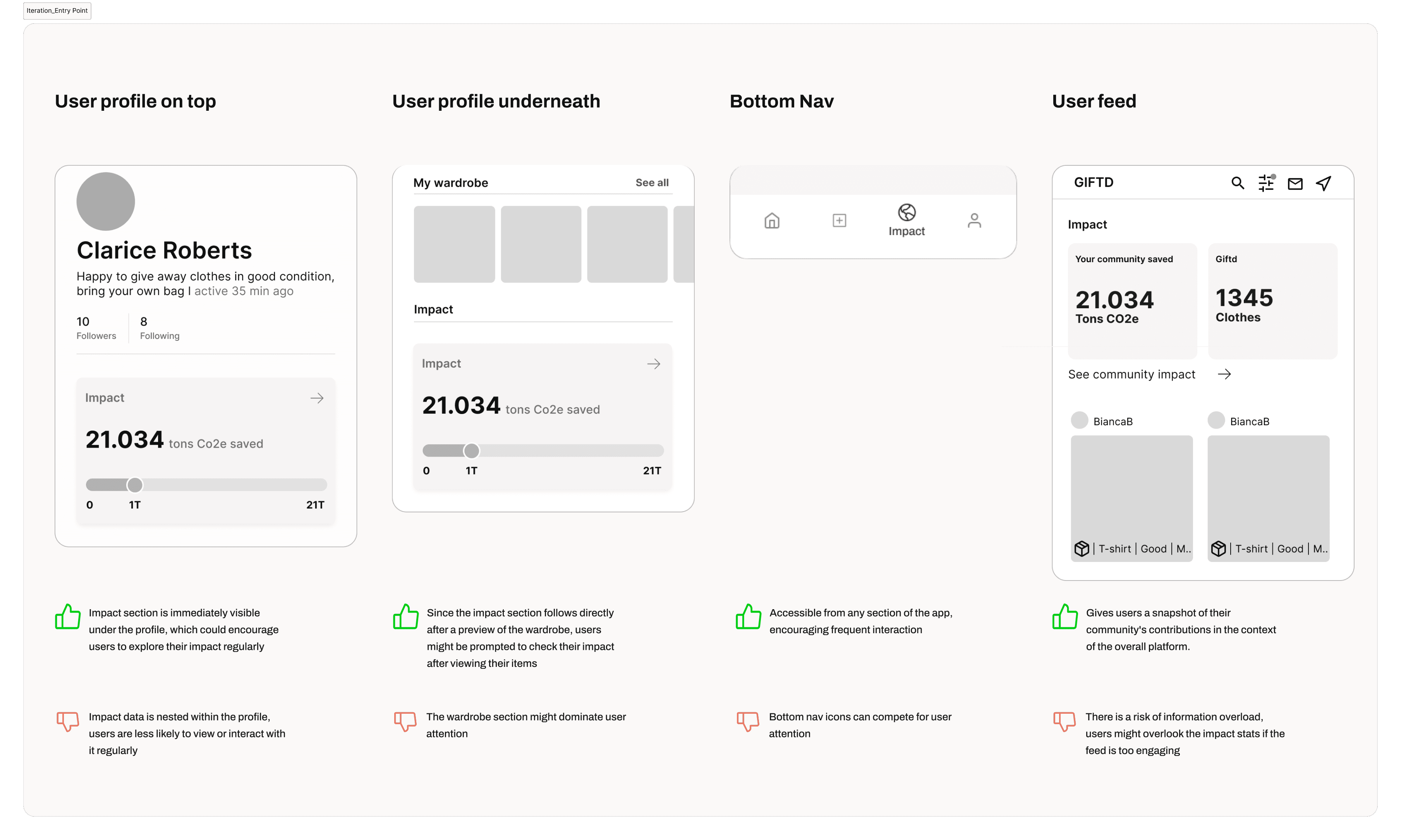Click the send paper-plane icon in header
Viewport: 1401px width, 840px height.
tap(1323, 183)
